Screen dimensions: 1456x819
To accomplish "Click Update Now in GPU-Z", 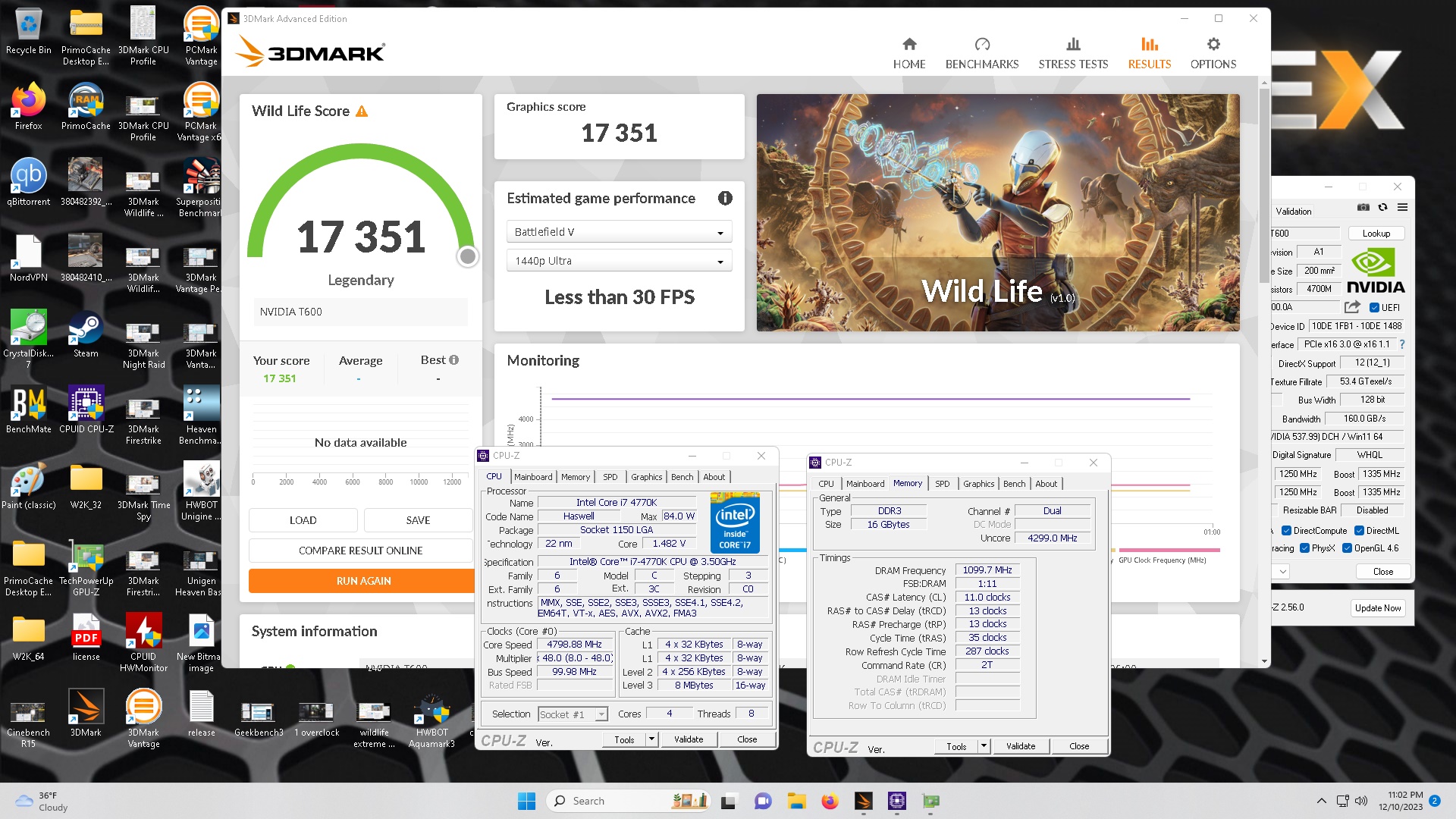I will point(1377,608).
